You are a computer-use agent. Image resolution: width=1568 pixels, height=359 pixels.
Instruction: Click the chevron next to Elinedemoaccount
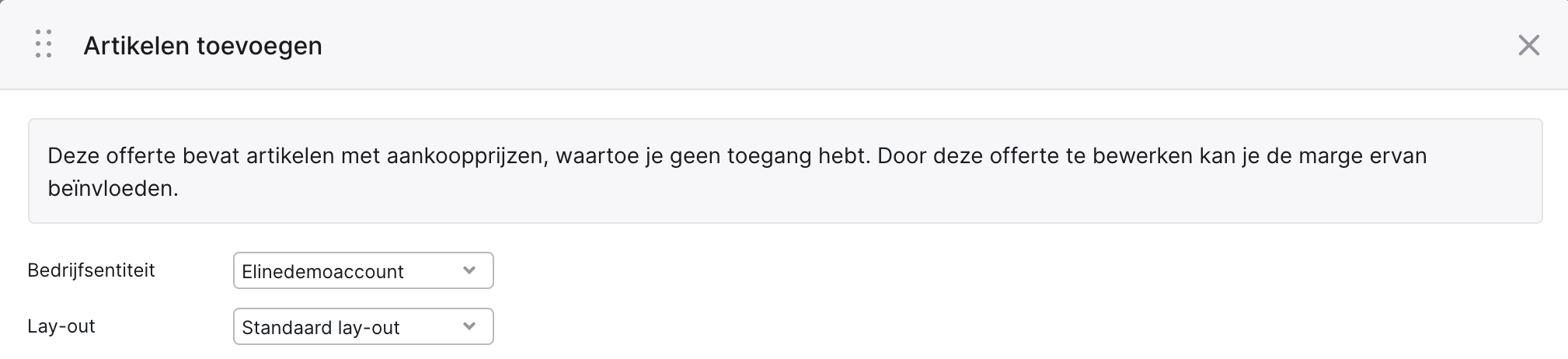[469, 270]
